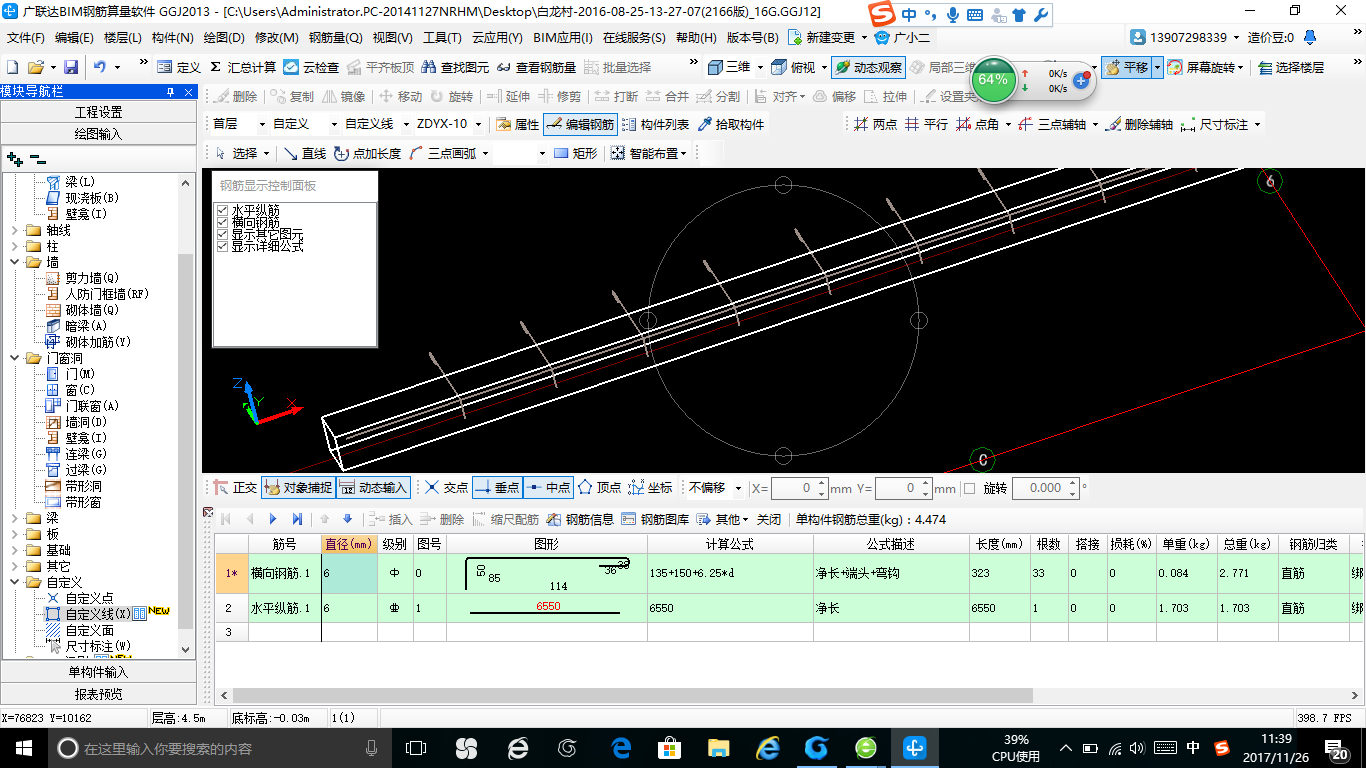1366x768 pixels.
Task: Click next record arrow in rebar table toolbar
Action: tap(272, 519)
